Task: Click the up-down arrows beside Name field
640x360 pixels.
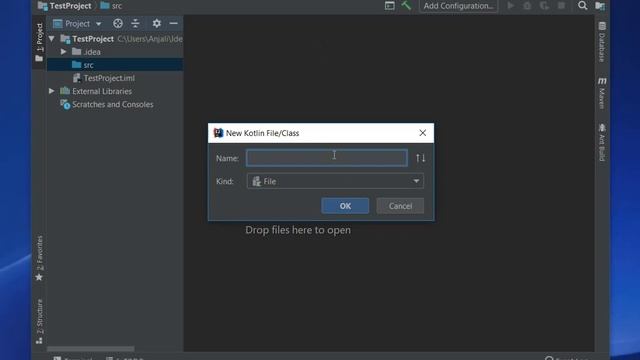Action: (420, 158)
